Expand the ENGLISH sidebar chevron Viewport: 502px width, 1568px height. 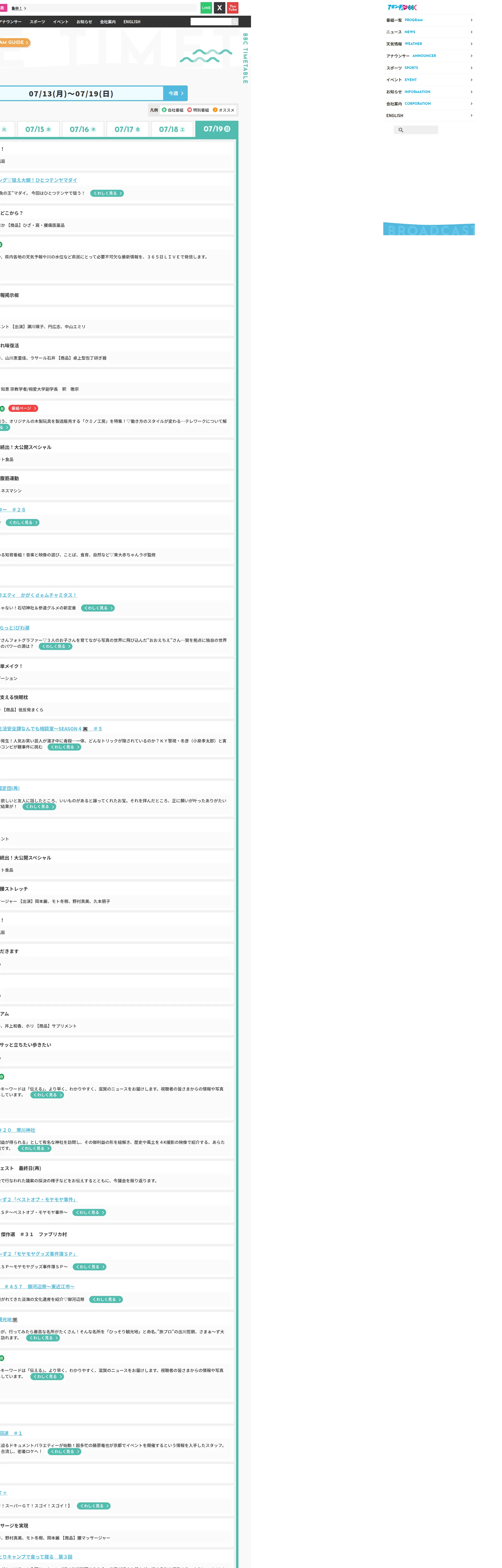coord(471,116)
